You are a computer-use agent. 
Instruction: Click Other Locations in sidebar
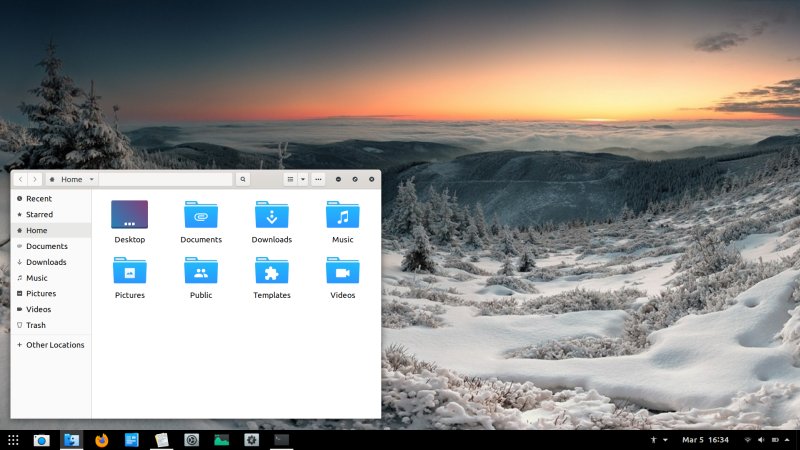coord(55,345)
